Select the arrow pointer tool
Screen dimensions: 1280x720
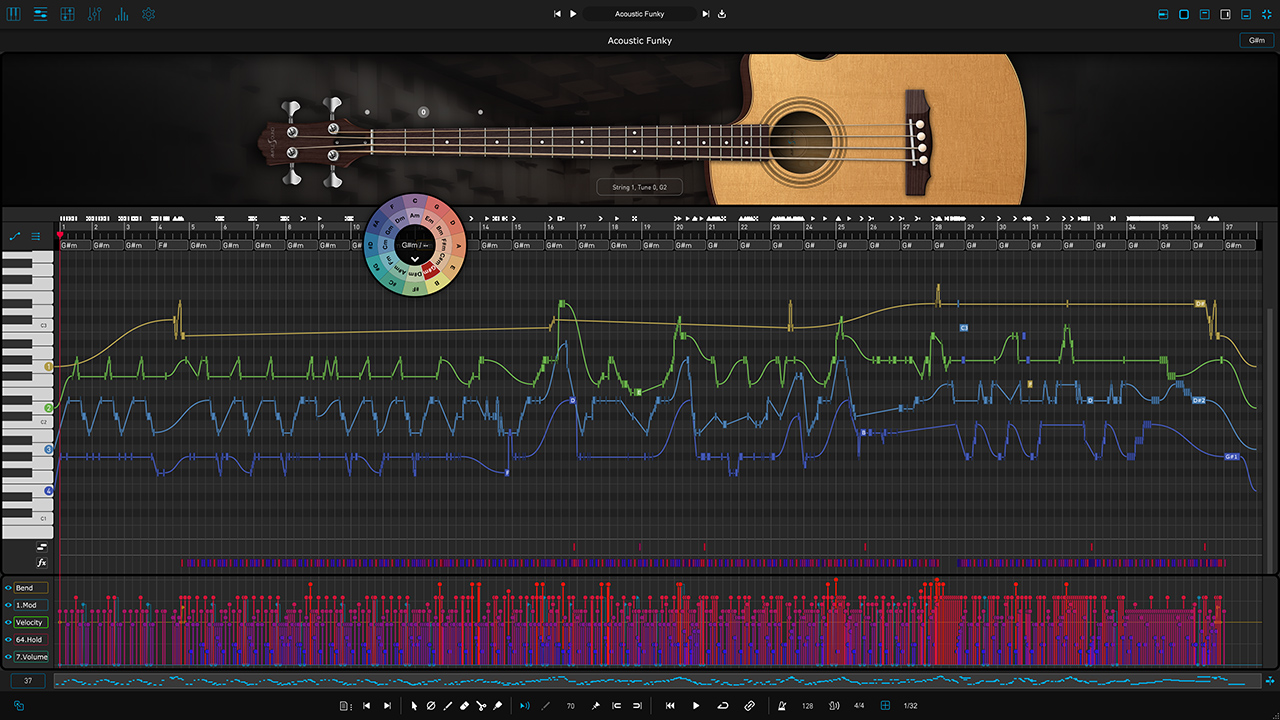tap(414, 705)
